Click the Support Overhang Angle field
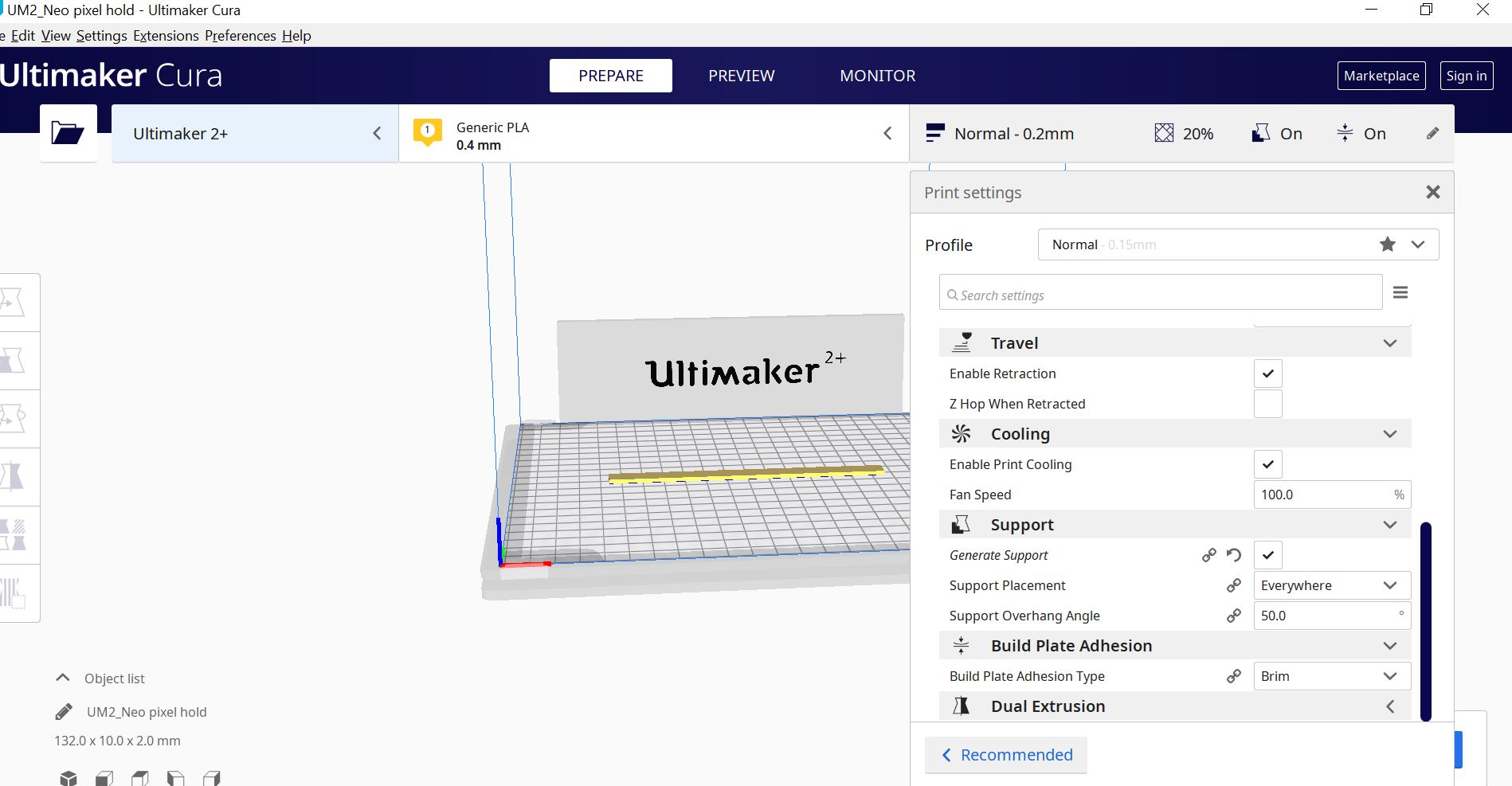Image resolution: width=1512 pixels, height=786 pixels. (x=1332, y=616)
